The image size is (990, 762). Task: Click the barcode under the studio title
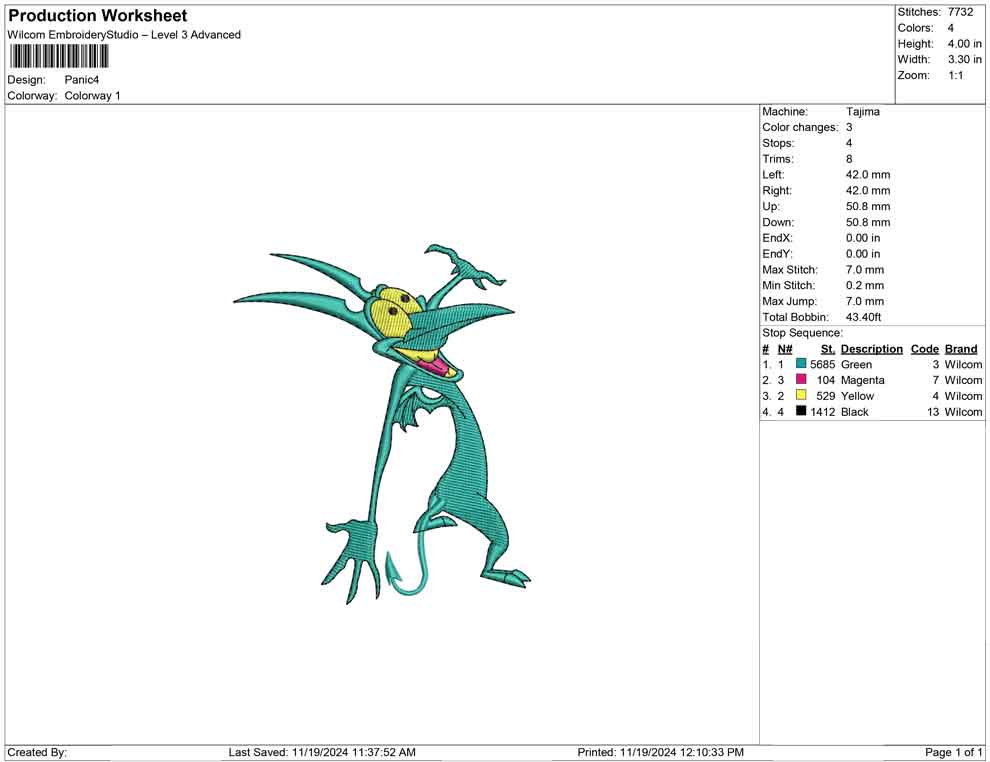[x=59, y=57]
